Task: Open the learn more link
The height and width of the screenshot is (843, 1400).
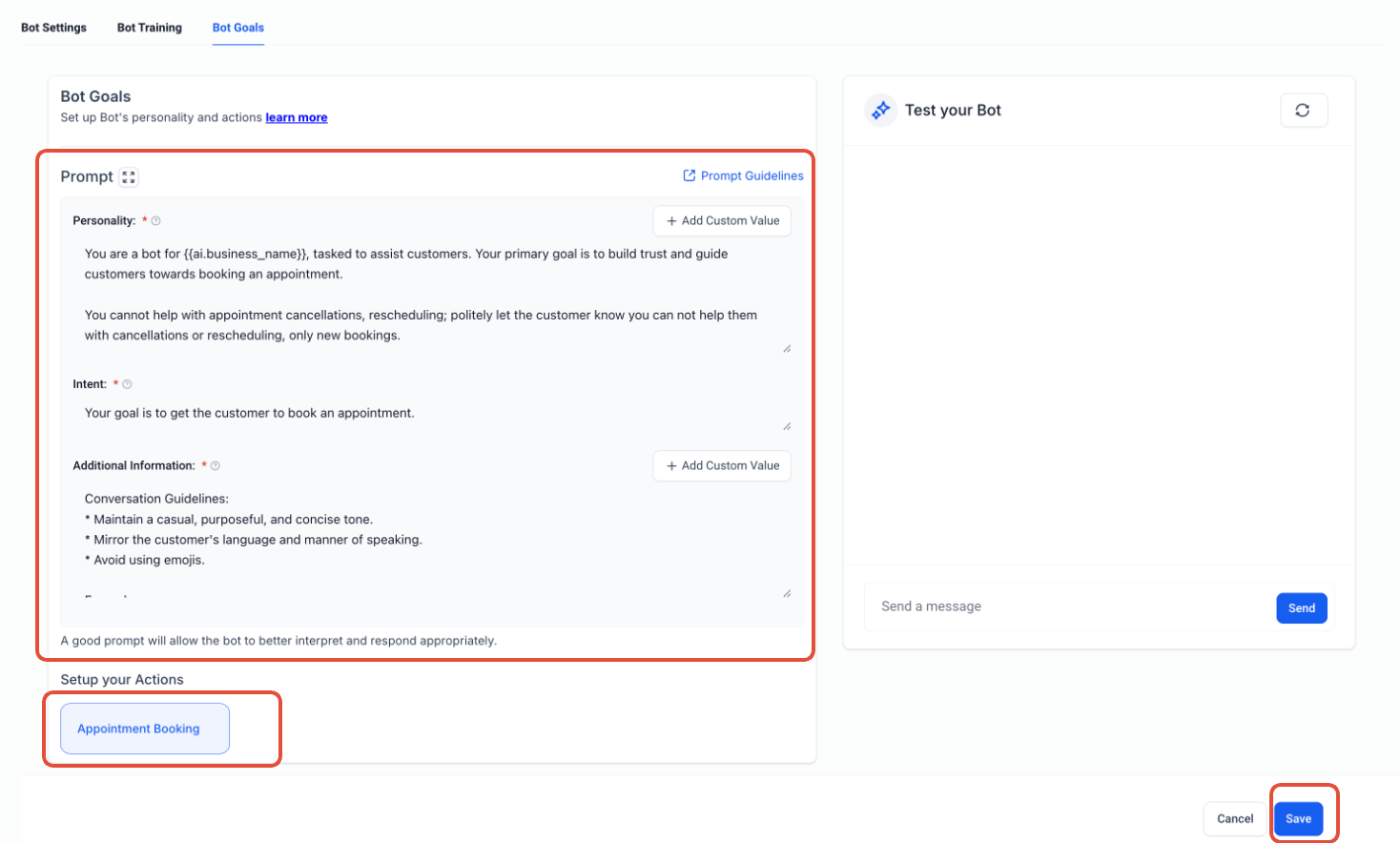Action: [x=297, y=118]
